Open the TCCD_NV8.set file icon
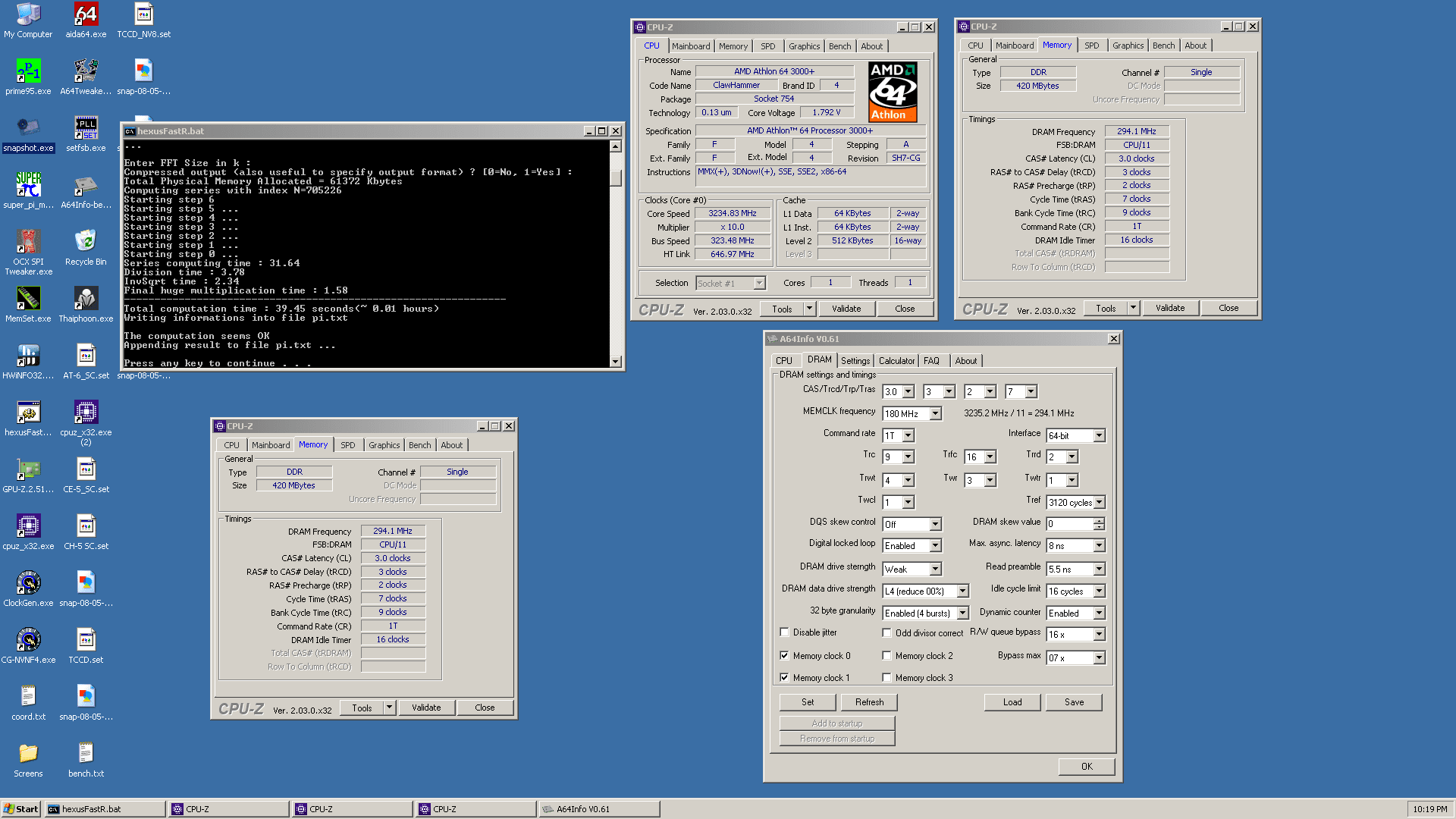 click(143, 20)
